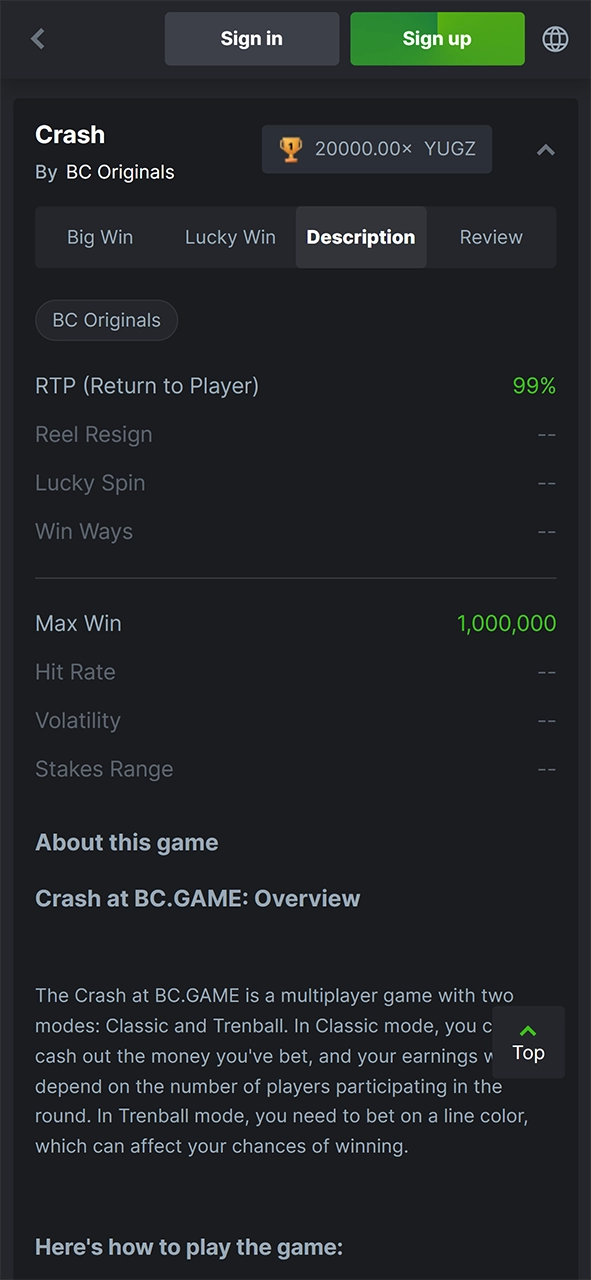Open the Lucky Win tab
Image resolution: width=591 pixels, height=1280 pixels.
tap(229, 237)
